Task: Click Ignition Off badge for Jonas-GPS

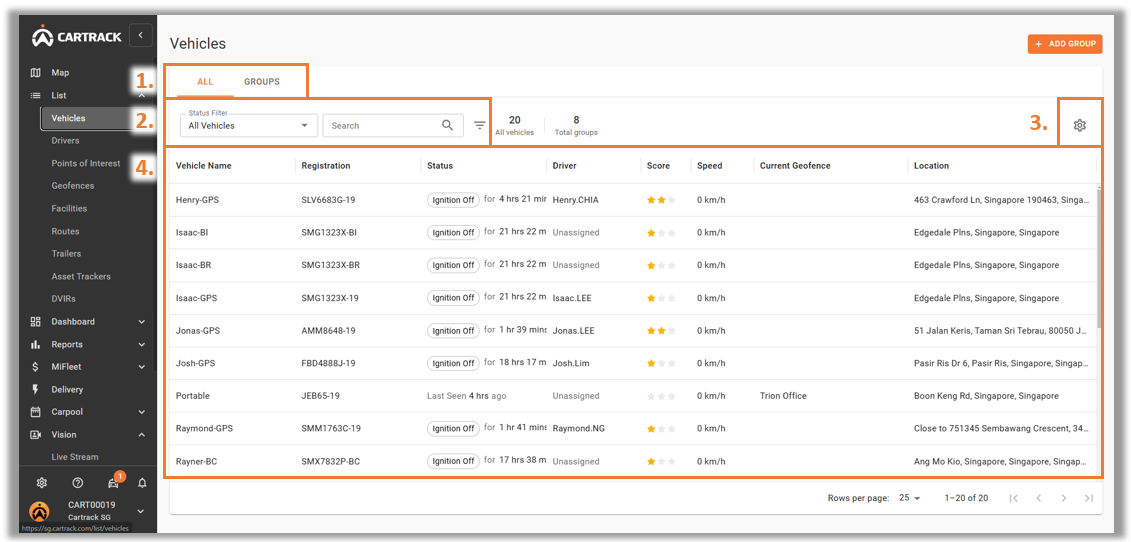Action: [453, 331]
